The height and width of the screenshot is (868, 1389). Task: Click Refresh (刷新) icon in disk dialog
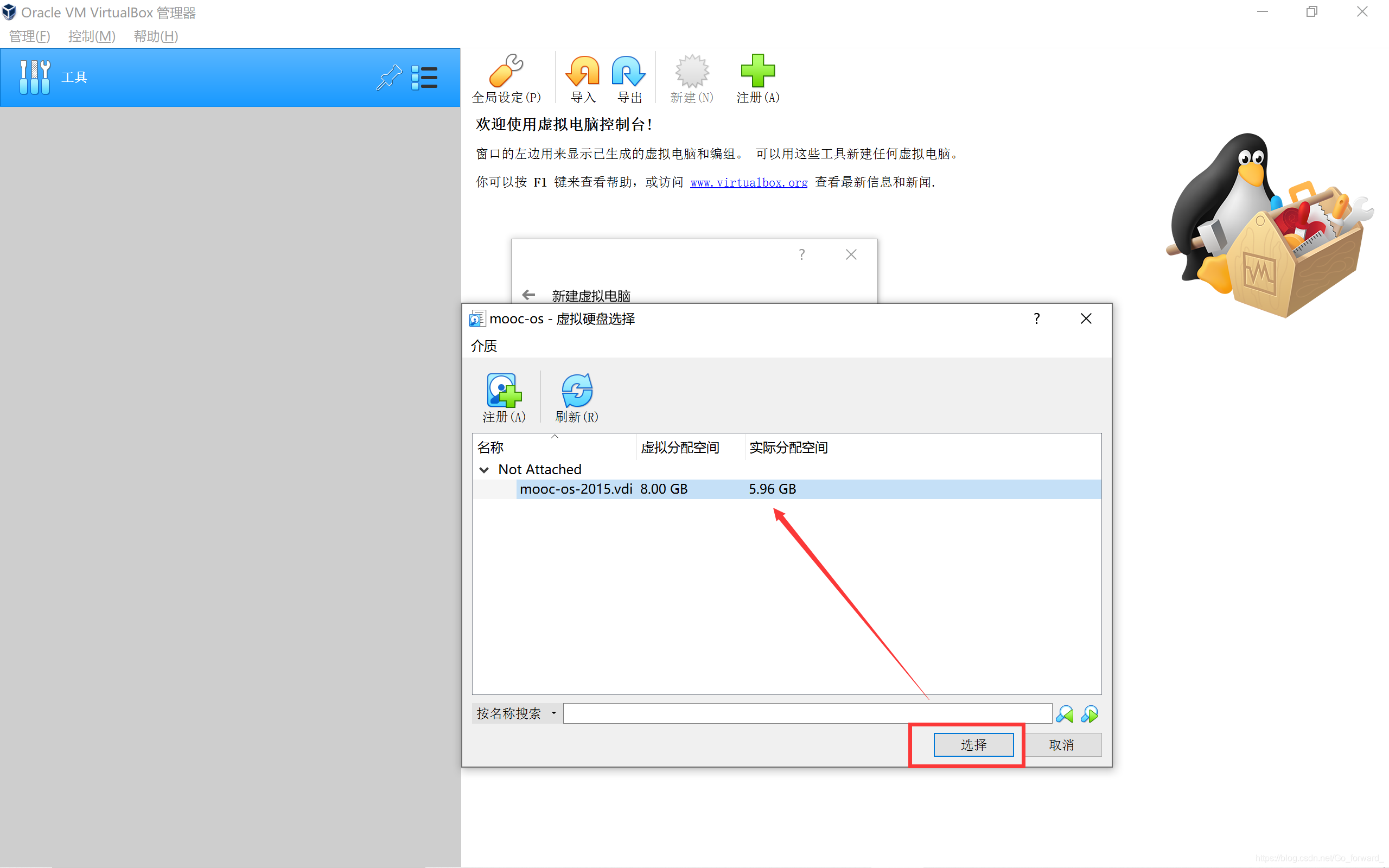click(x=577, y=398)
